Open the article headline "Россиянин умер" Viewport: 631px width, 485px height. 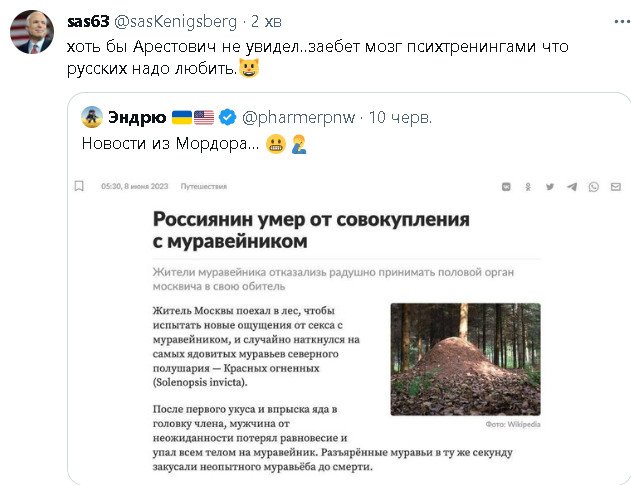(x=310, y=230)
